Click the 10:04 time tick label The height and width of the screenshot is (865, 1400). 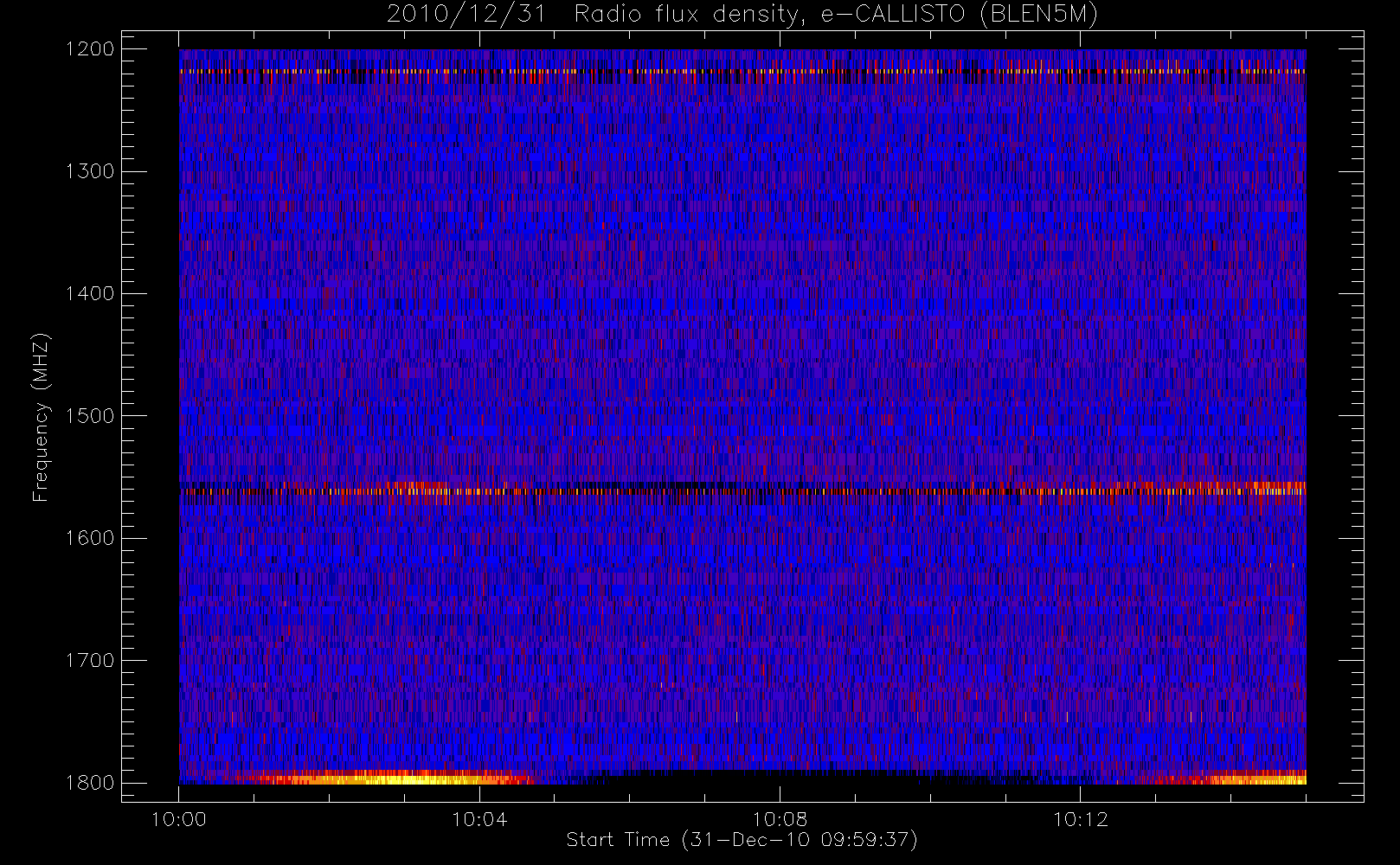(479, 819)
